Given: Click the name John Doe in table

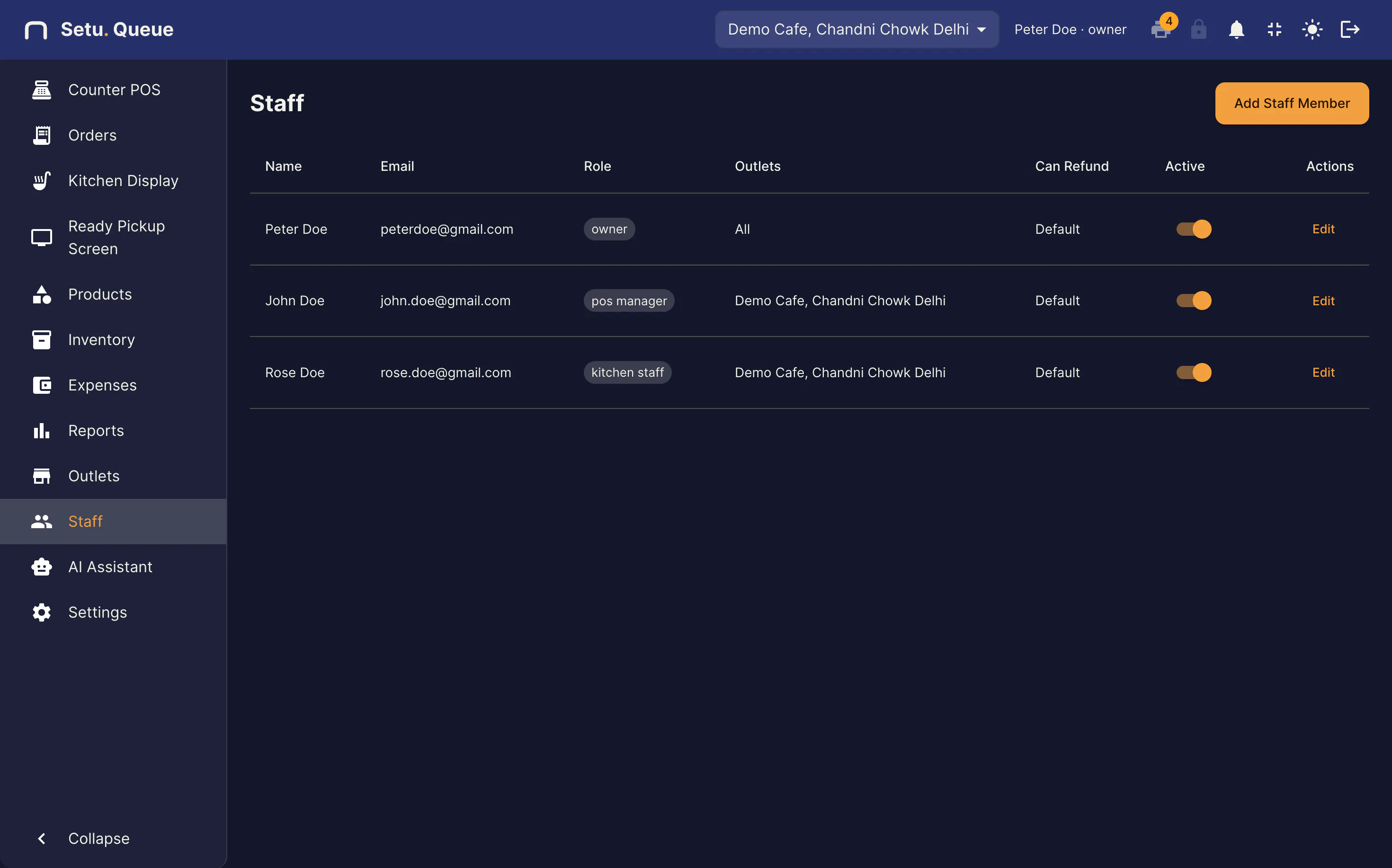Looking at the screenshot, I should tap(294, 300).
